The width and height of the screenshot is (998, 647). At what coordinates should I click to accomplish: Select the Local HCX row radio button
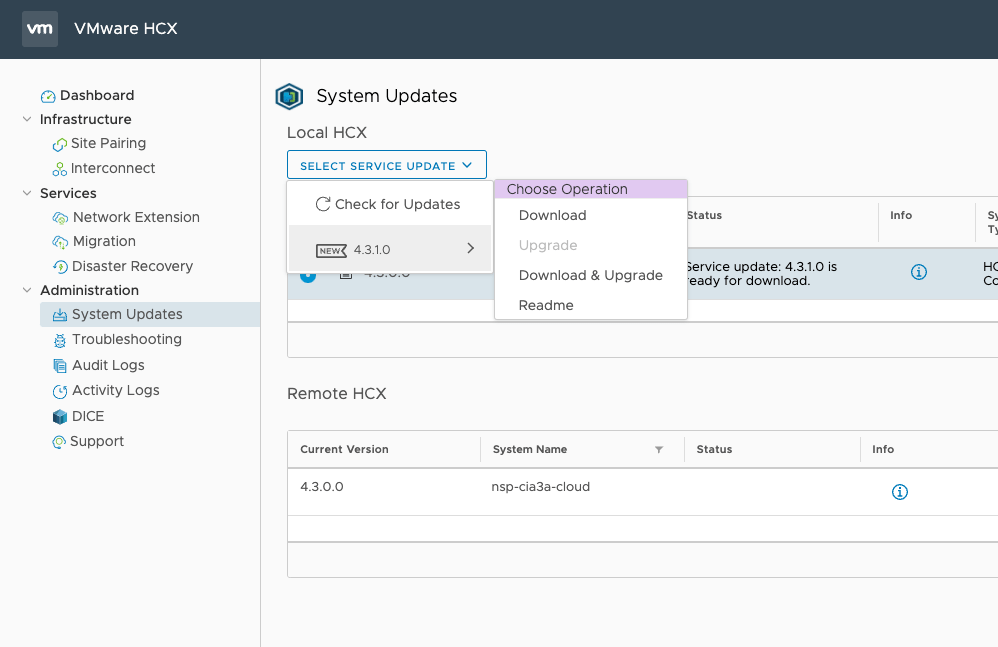[x=307, y=275]
